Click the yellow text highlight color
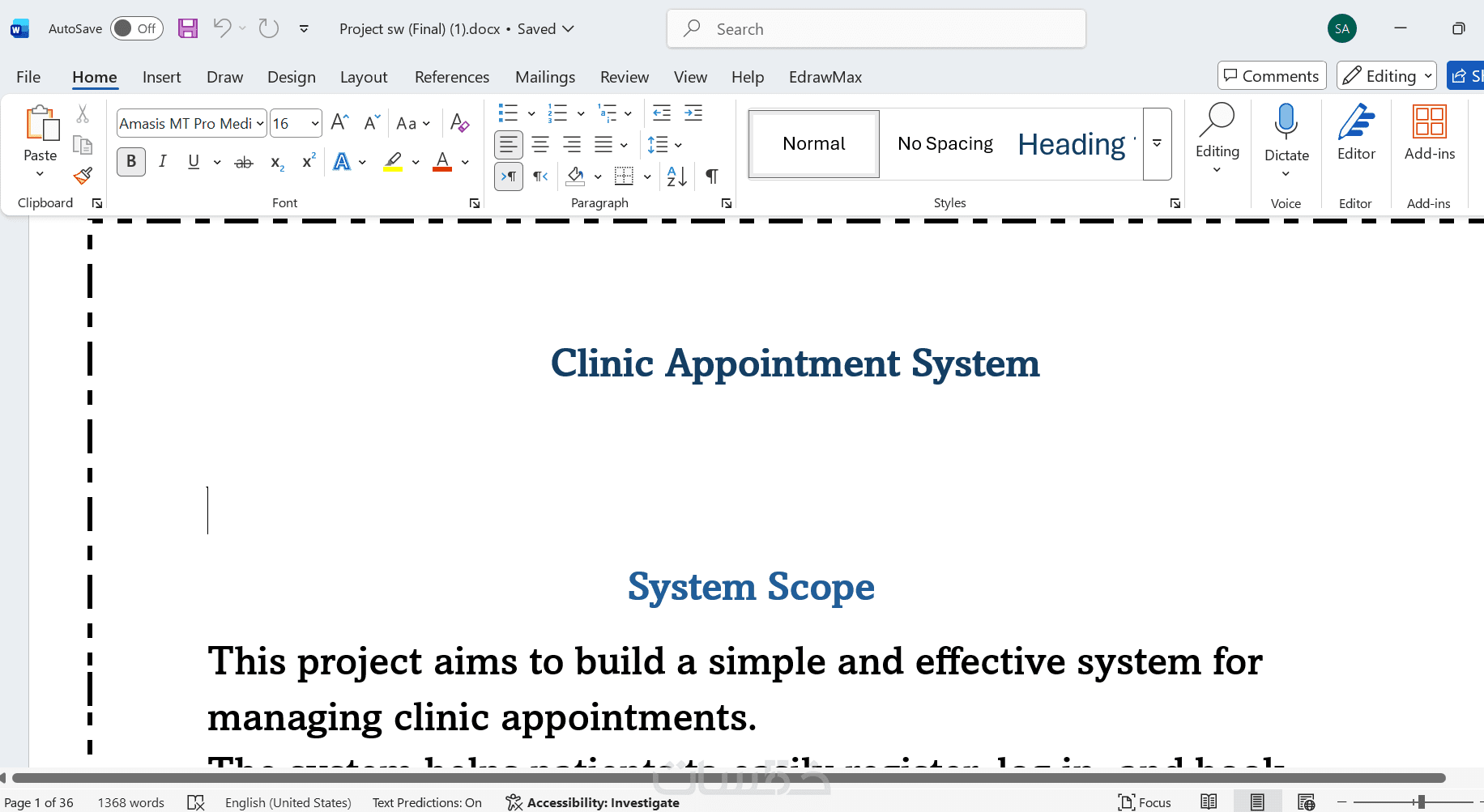Viewport: 1484px width, 812px height. click(393, 162)
